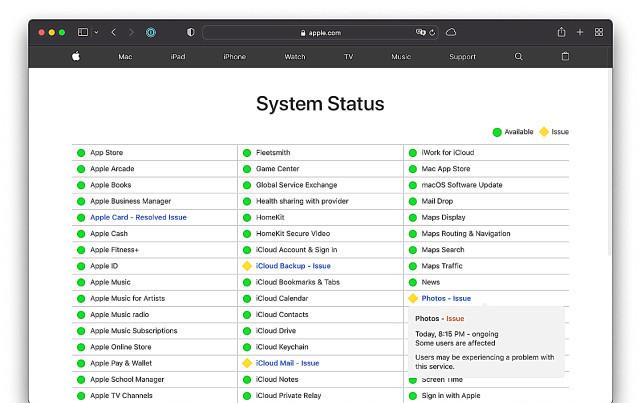The height and width of the screenshot is (403, 641).
Task: Open the Photos - Issue link
Action: pyautogui.click(x=446, y=298)
